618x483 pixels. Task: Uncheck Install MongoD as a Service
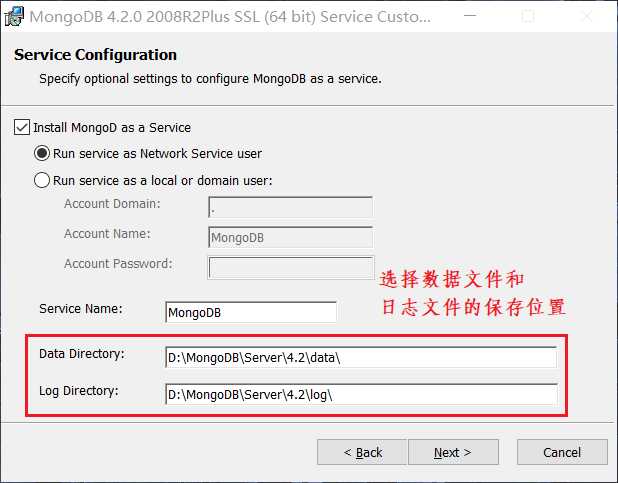22,127
